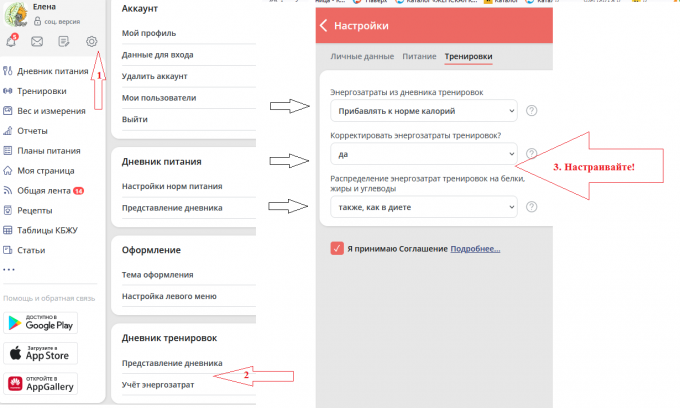Screen dimensions: 680x408
Task: Open the AppGallery store badge
Action: point(41,383)
